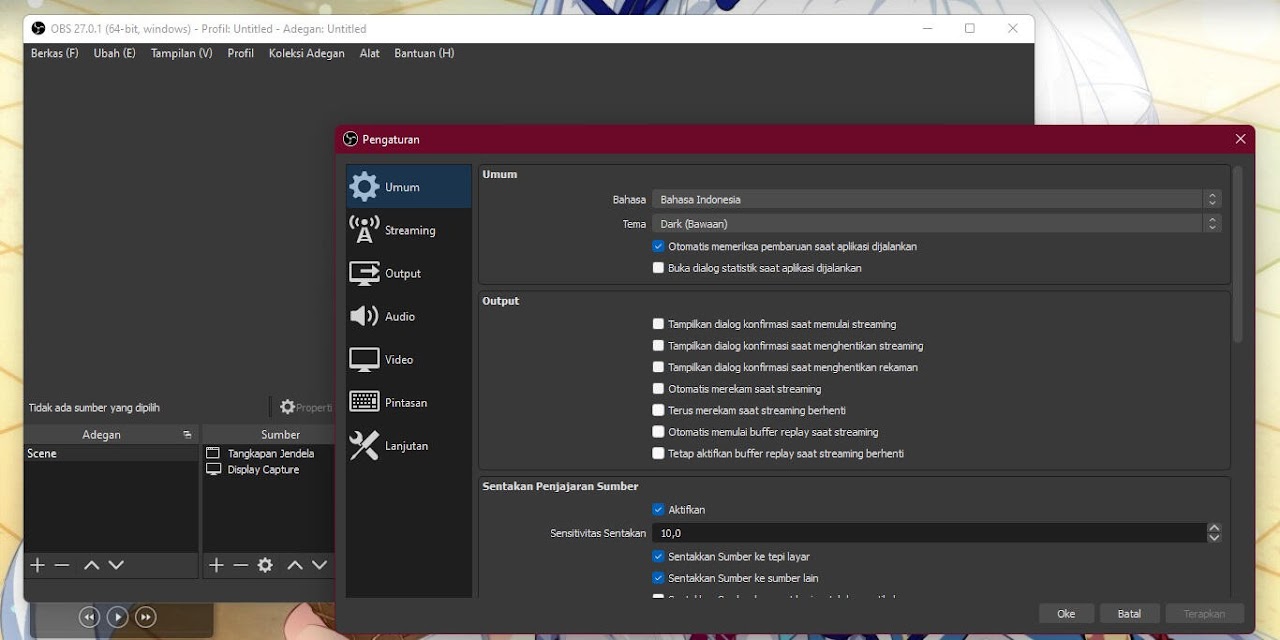
Task: Add a new scene with plus icon
Action: tap(38, 565)
